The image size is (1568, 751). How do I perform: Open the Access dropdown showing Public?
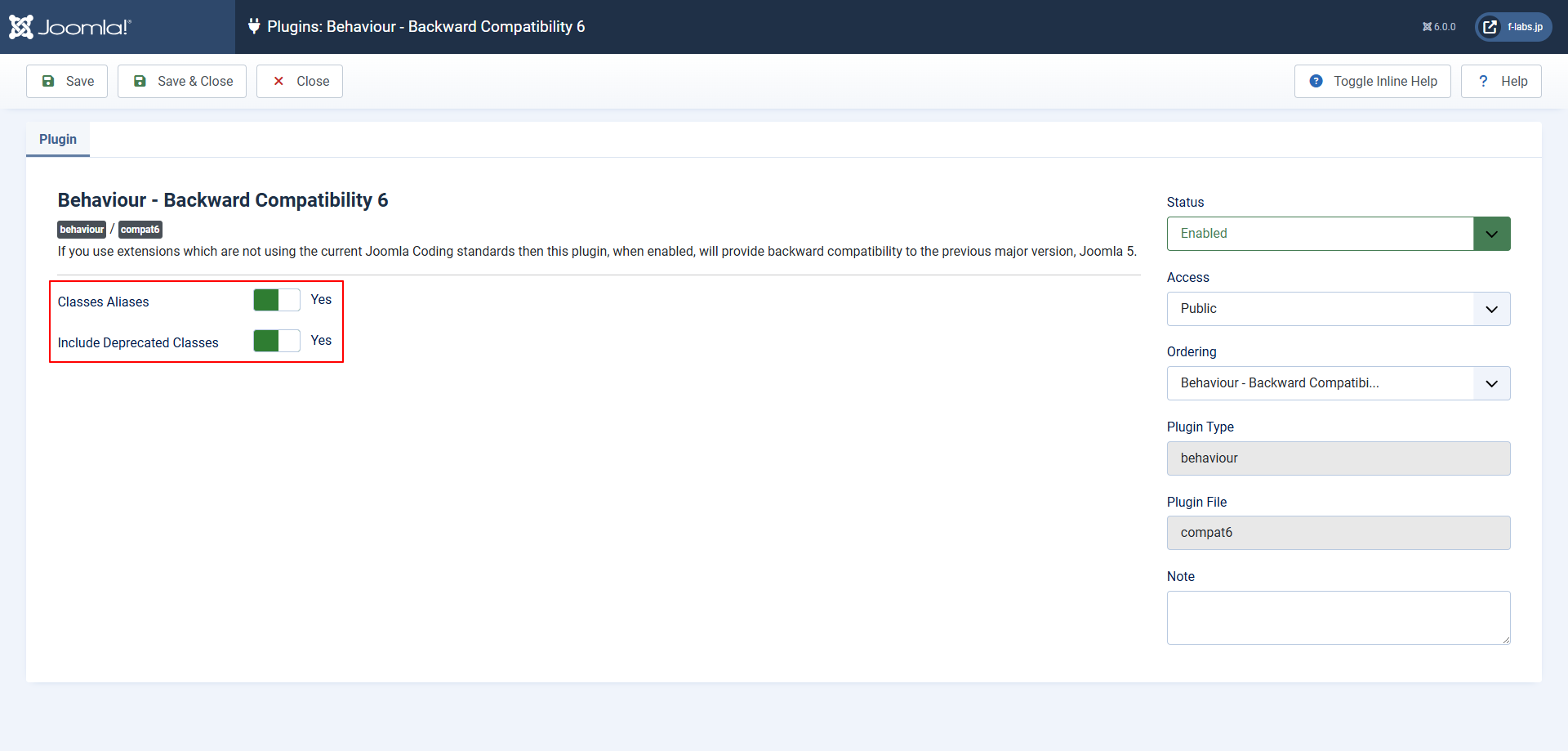(1338, 309)
